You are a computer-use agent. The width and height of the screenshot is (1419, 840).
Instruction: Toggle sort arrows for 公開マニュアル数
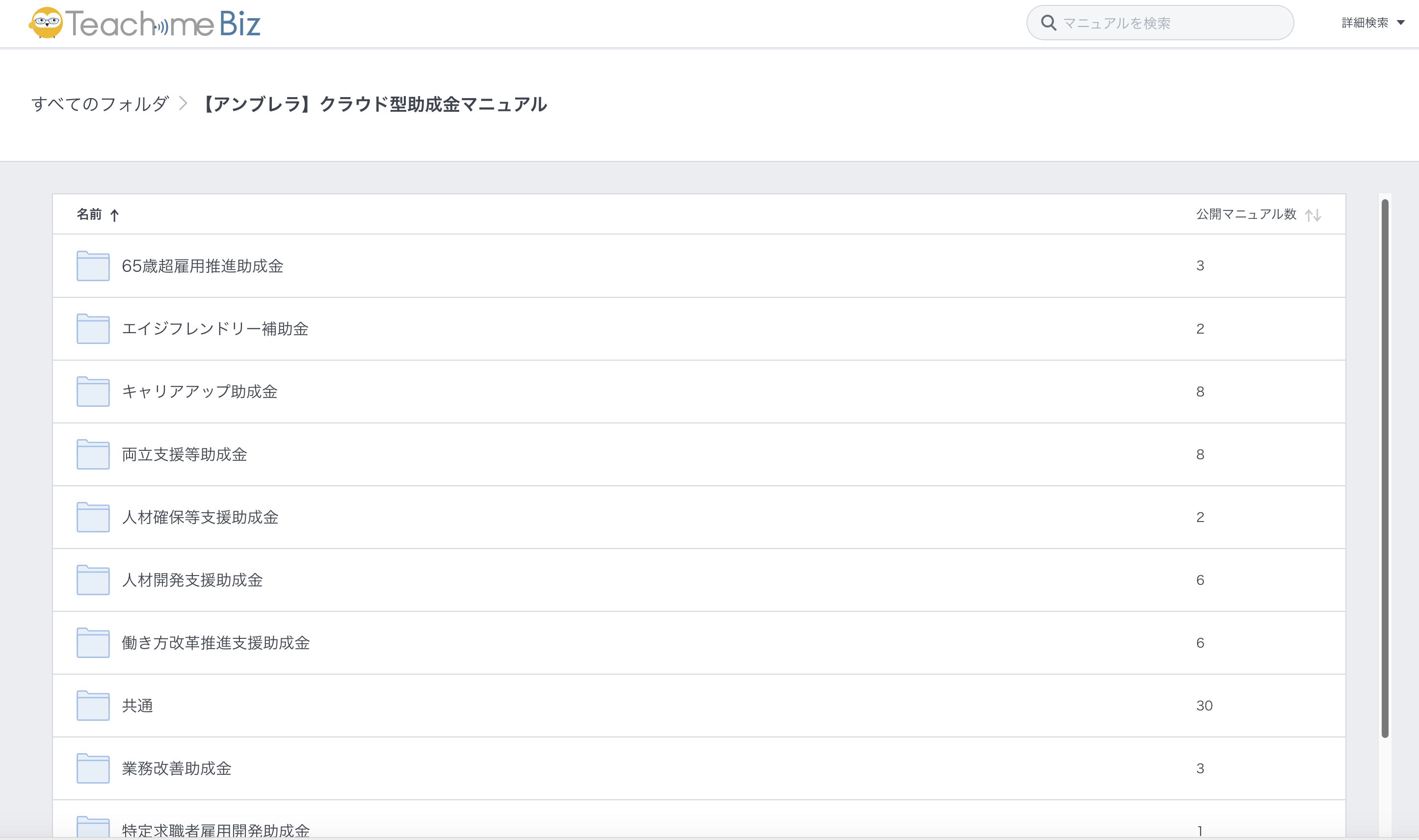1313,215
